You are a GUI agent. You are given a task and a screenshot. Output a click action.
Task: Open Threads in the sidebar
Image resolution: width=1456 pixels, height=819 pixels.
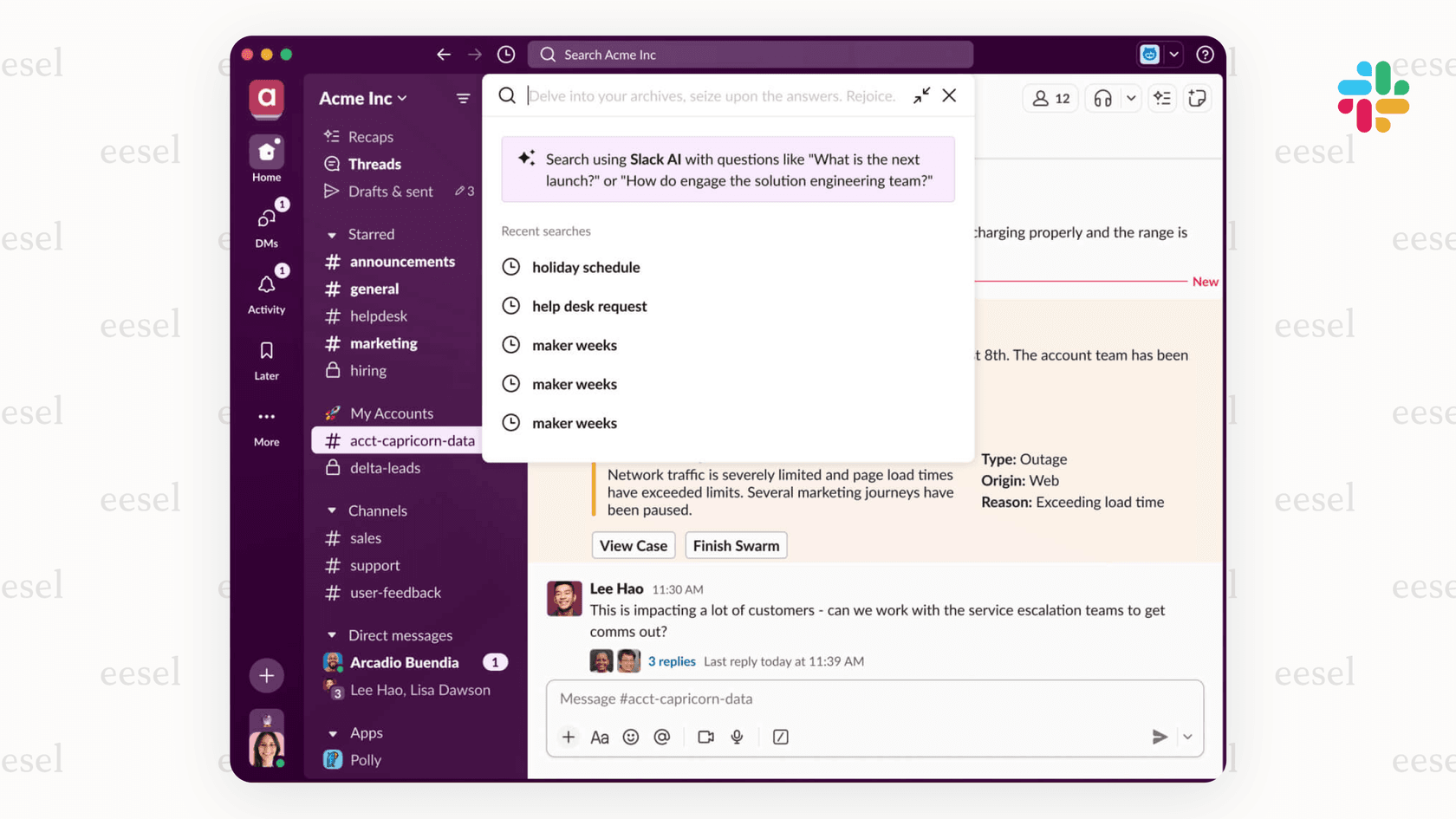click(362, 164)
